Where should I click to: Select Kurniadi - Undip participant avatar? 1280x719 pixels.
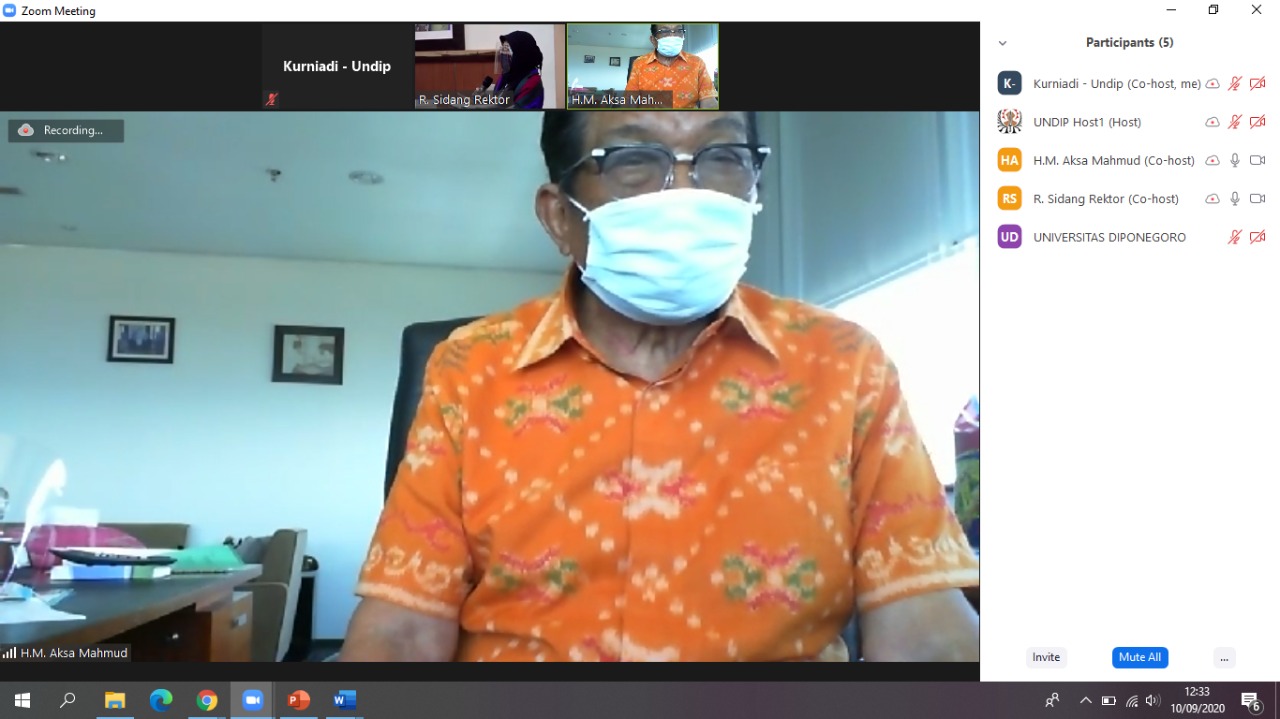[1010, 84]
